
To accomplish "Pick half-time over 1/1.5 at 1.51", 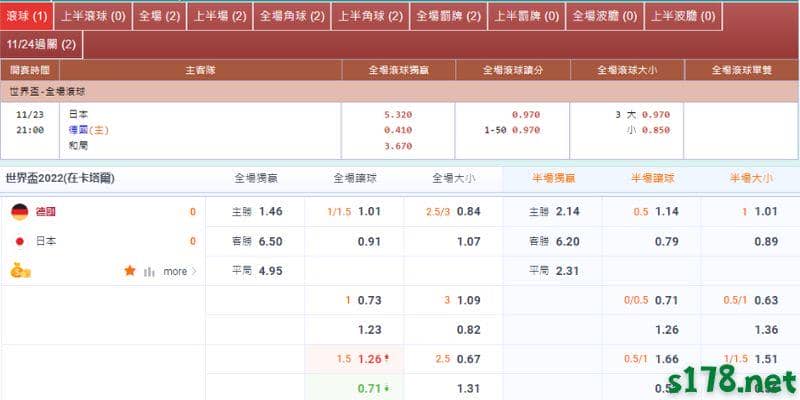I will coord(751,359).
